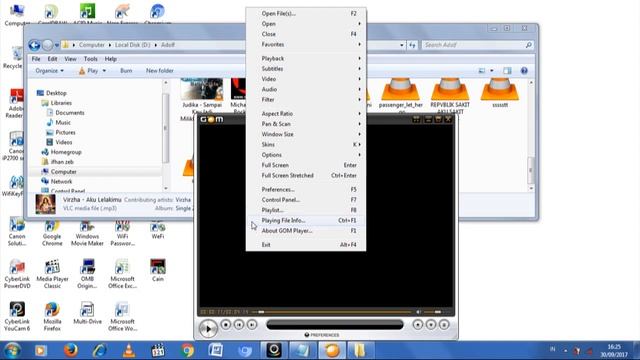Viewport: 640px width, 360px height.
Task: Expand the Subtitles submenu
Action: 306,69
